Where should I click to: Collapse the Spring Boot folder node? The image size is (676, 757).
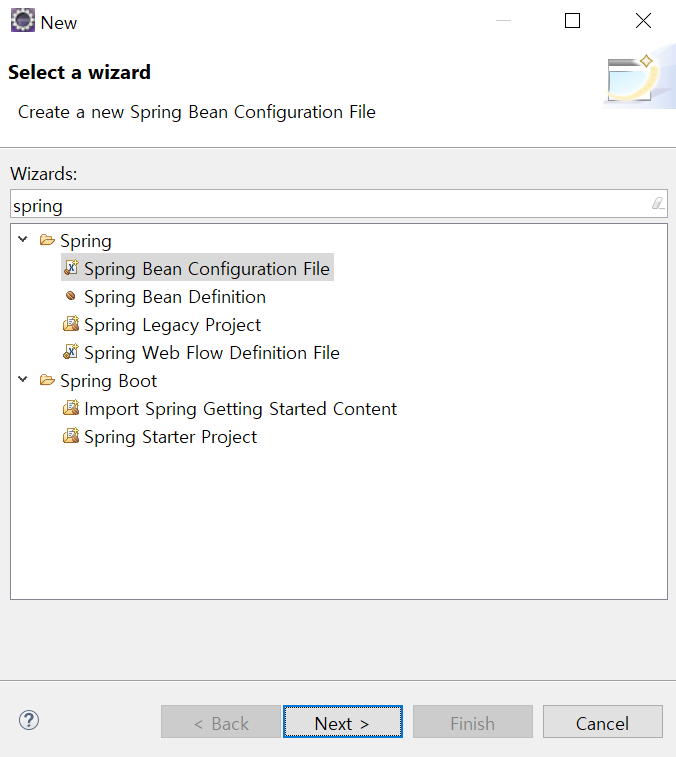tap(23, 379)
